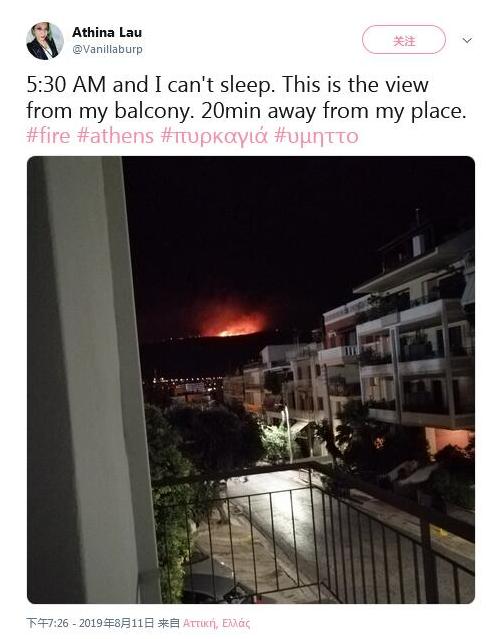Follow the #athens hashtag link
This screenshot has height=639, width=486.
coord(115,136)
